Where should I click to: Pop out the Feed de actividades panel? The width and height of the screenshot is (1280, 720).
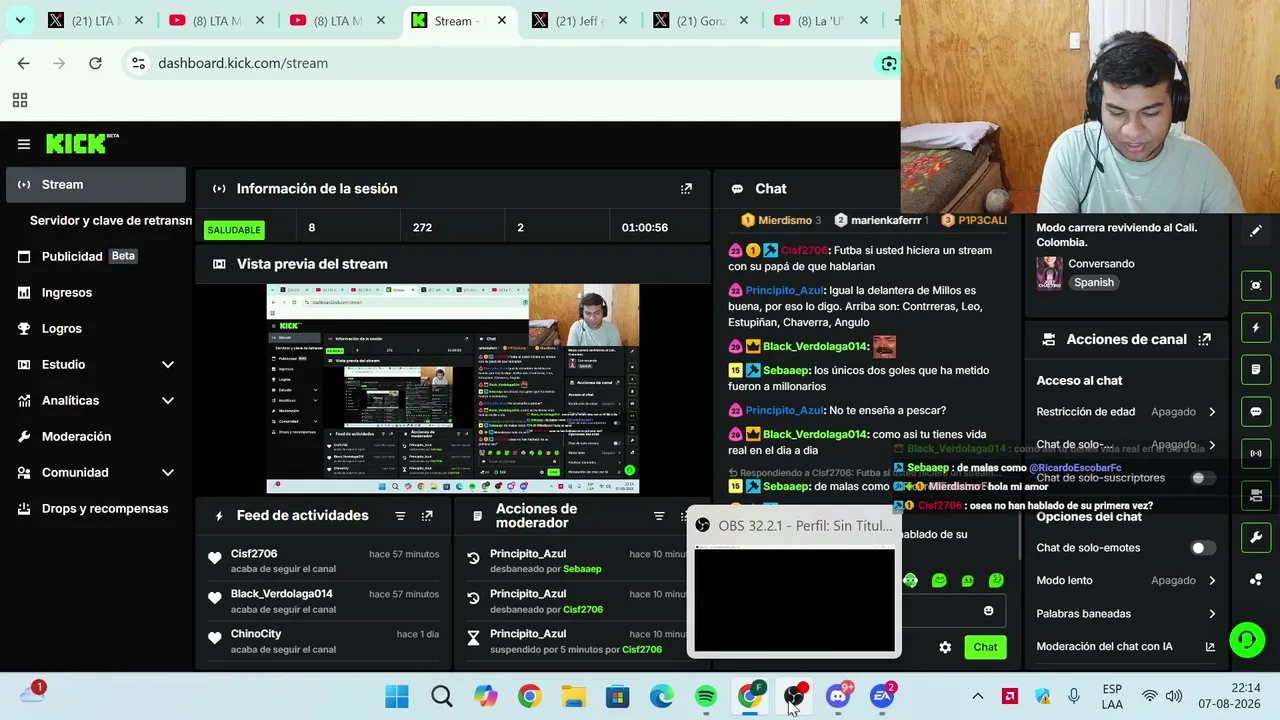click(427, 516)
